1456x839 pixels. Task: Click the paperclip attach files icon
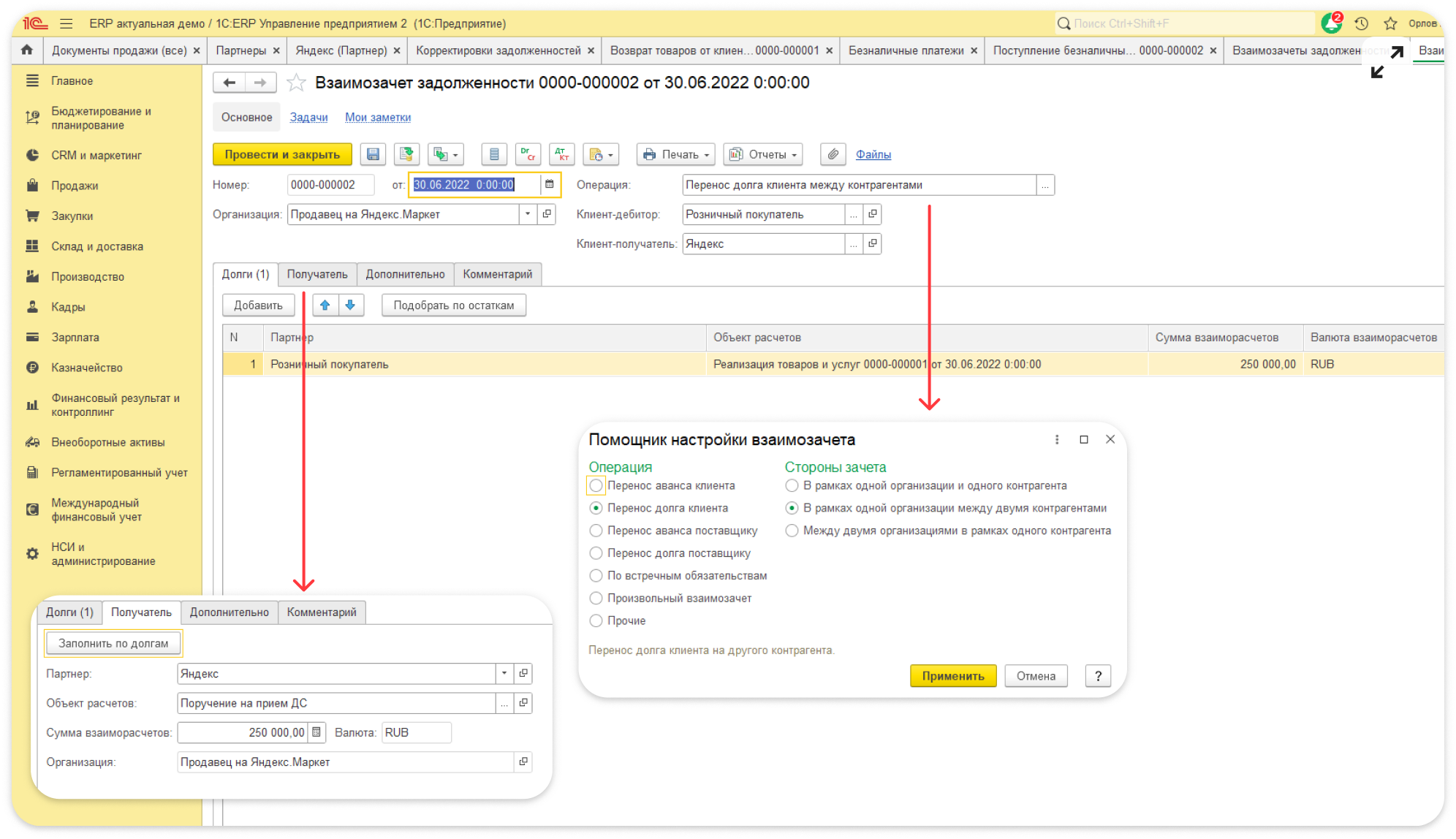pyautogui.click(x=833, y=154)
